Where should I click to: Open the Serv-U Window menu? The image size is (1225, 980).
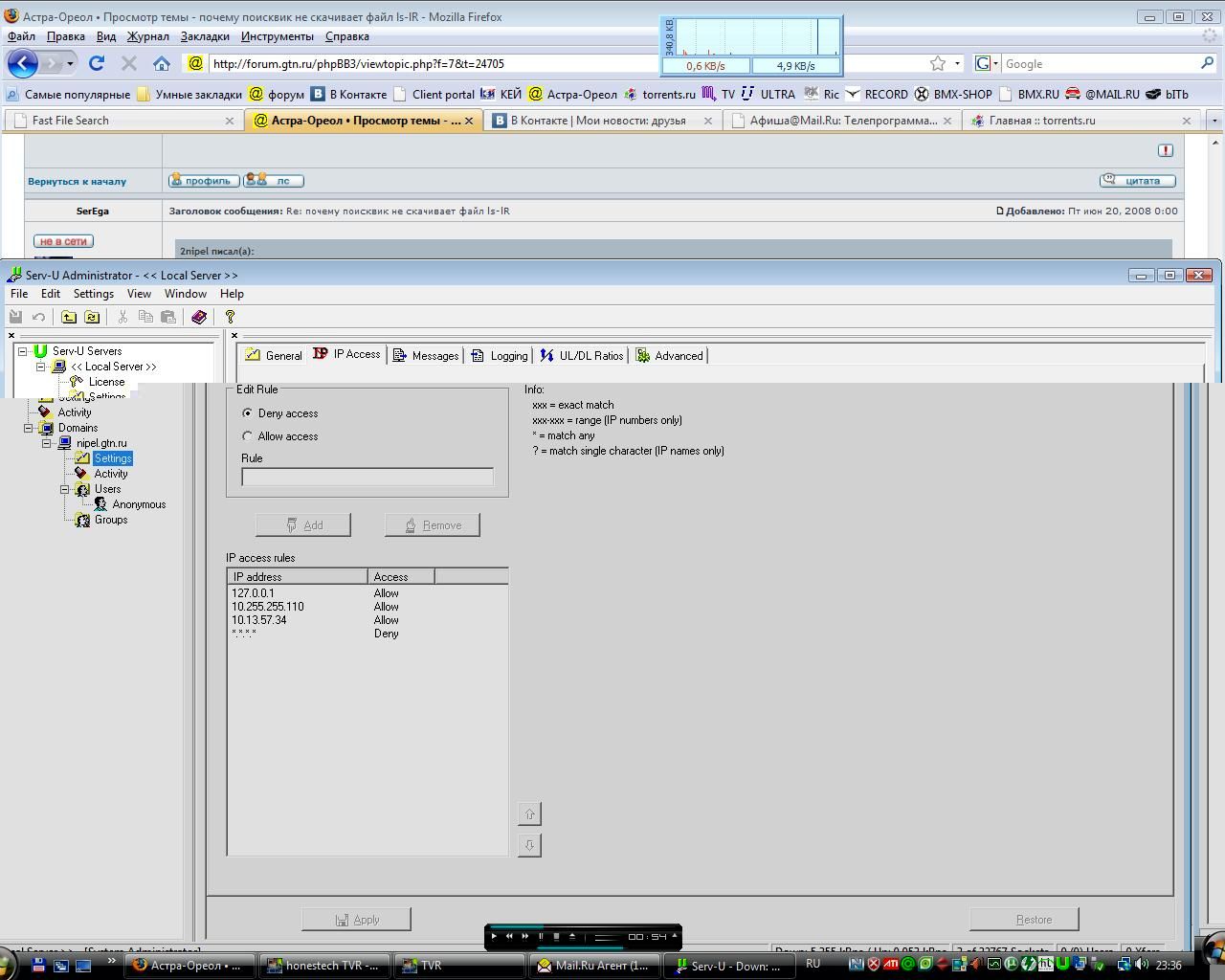pos(185,294)
